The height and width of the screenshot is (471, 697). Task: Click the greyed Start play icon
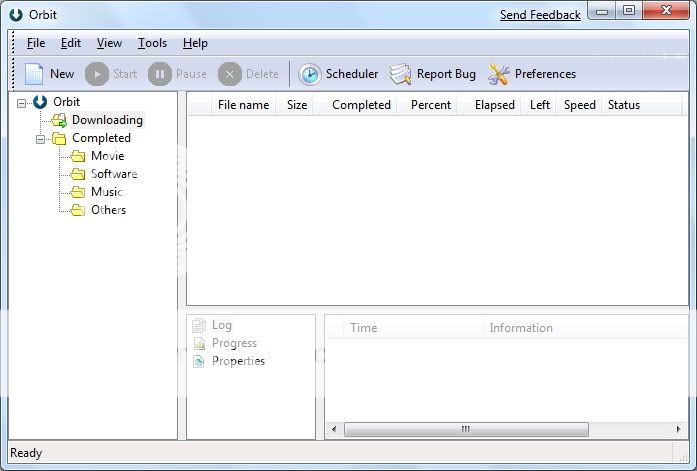tap(96, 74)
